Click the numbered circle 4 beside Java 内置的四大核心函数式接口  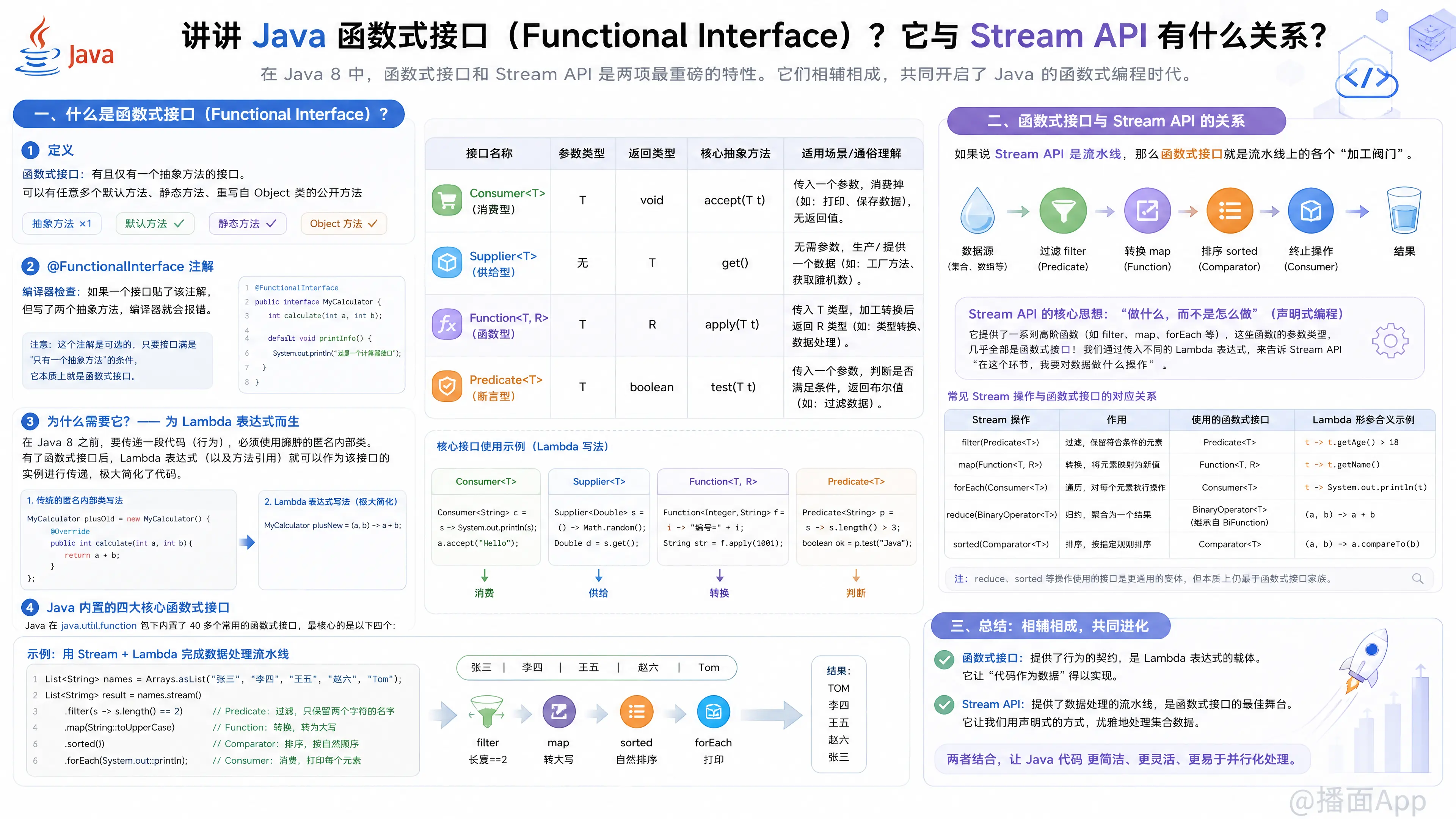pyautogui.click(x=30, y=607)
